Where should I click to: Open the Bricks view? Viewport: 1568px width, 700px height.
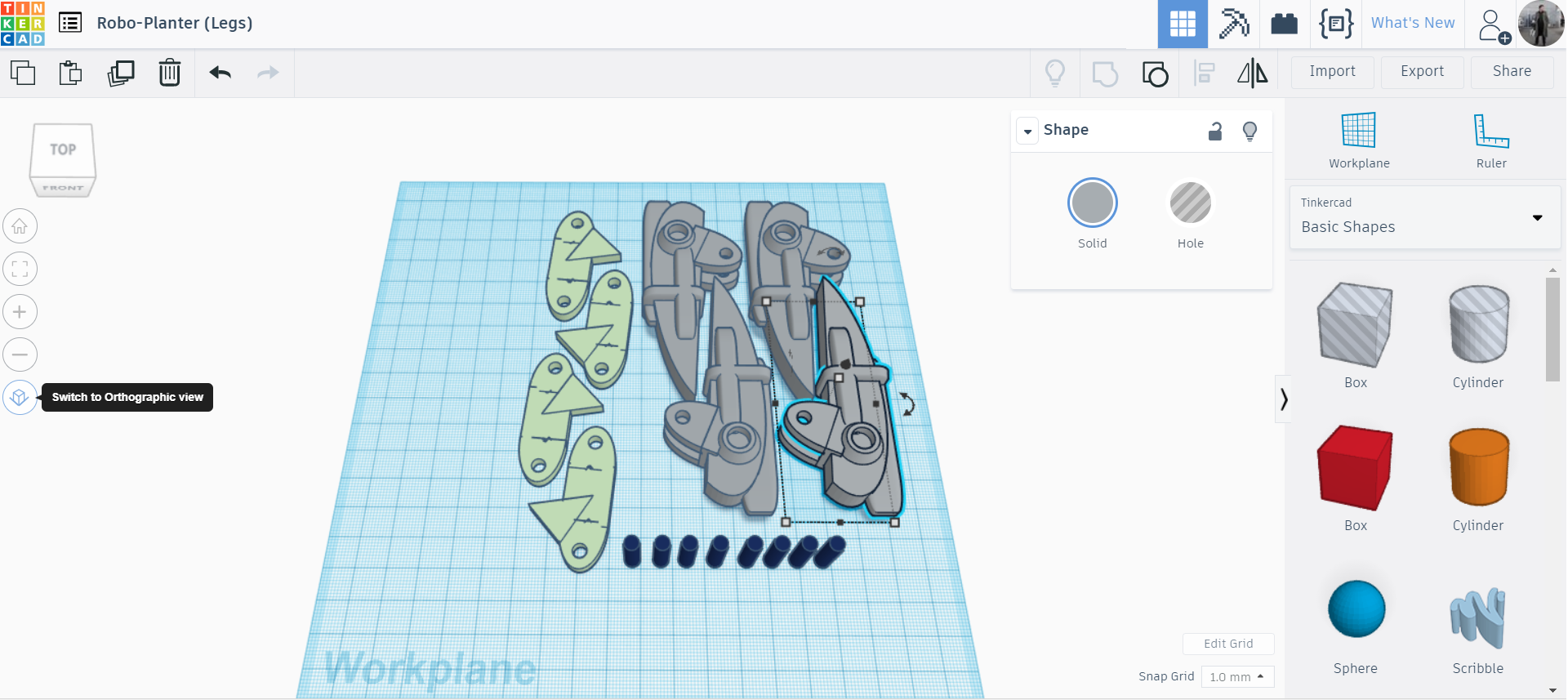[x=1285, y=24]
